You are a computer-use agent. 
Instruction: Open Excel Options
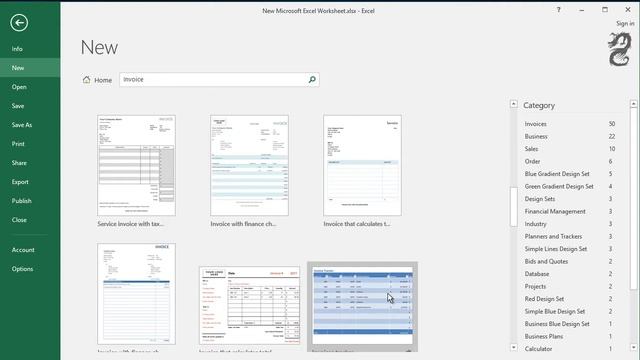(x=30, y=269)
